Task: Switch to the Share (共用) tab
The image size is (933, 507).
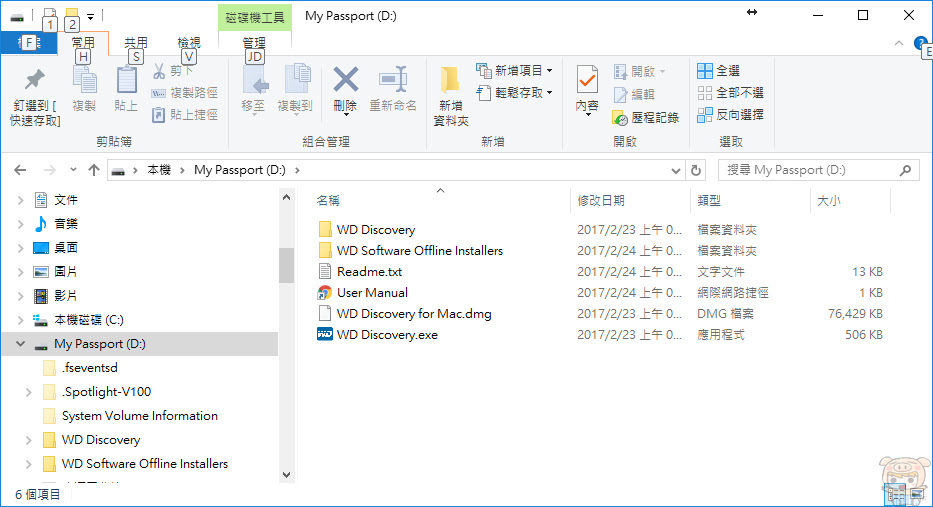Action: click(x=136, y=43)
